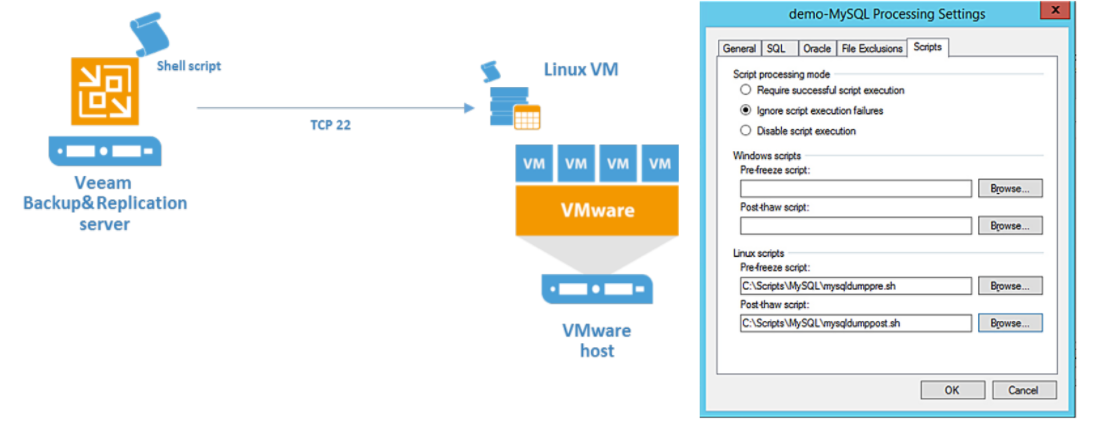
Task: Click the Script processing mode heading
Action: point(781,73)
